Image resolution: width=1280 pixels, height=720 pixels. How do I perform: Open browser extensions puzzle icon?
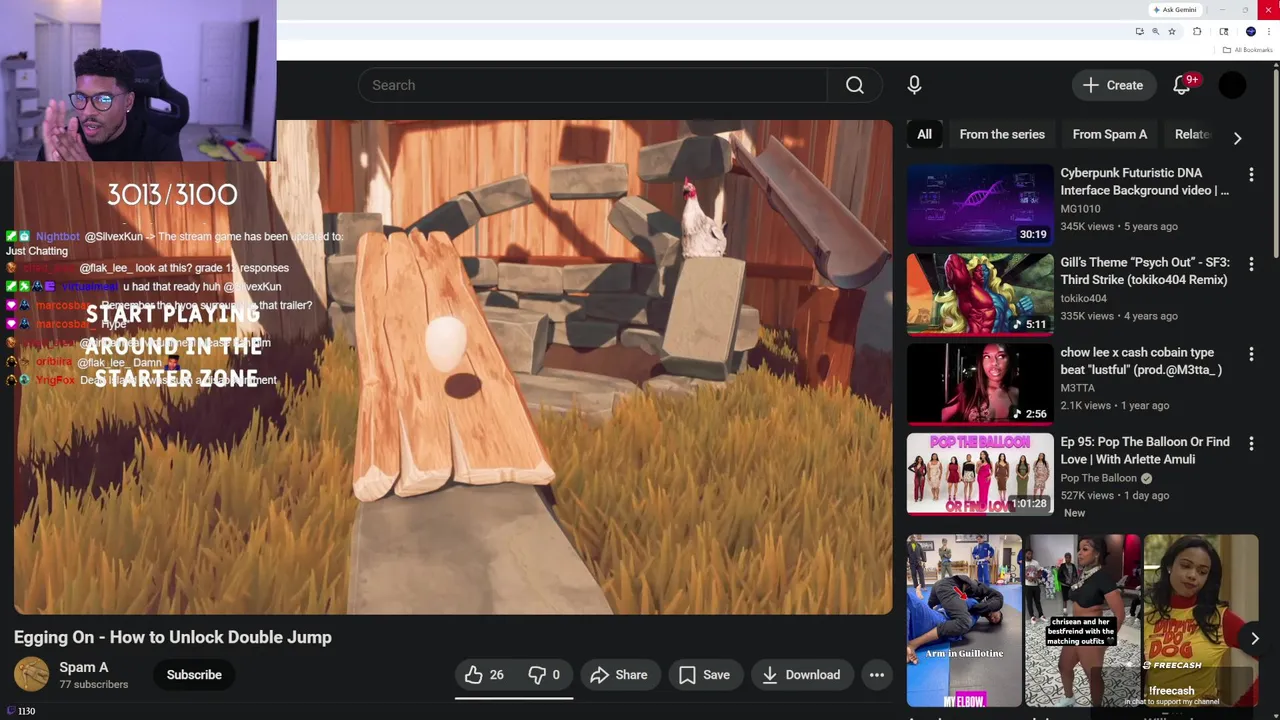click(1197, 32)
